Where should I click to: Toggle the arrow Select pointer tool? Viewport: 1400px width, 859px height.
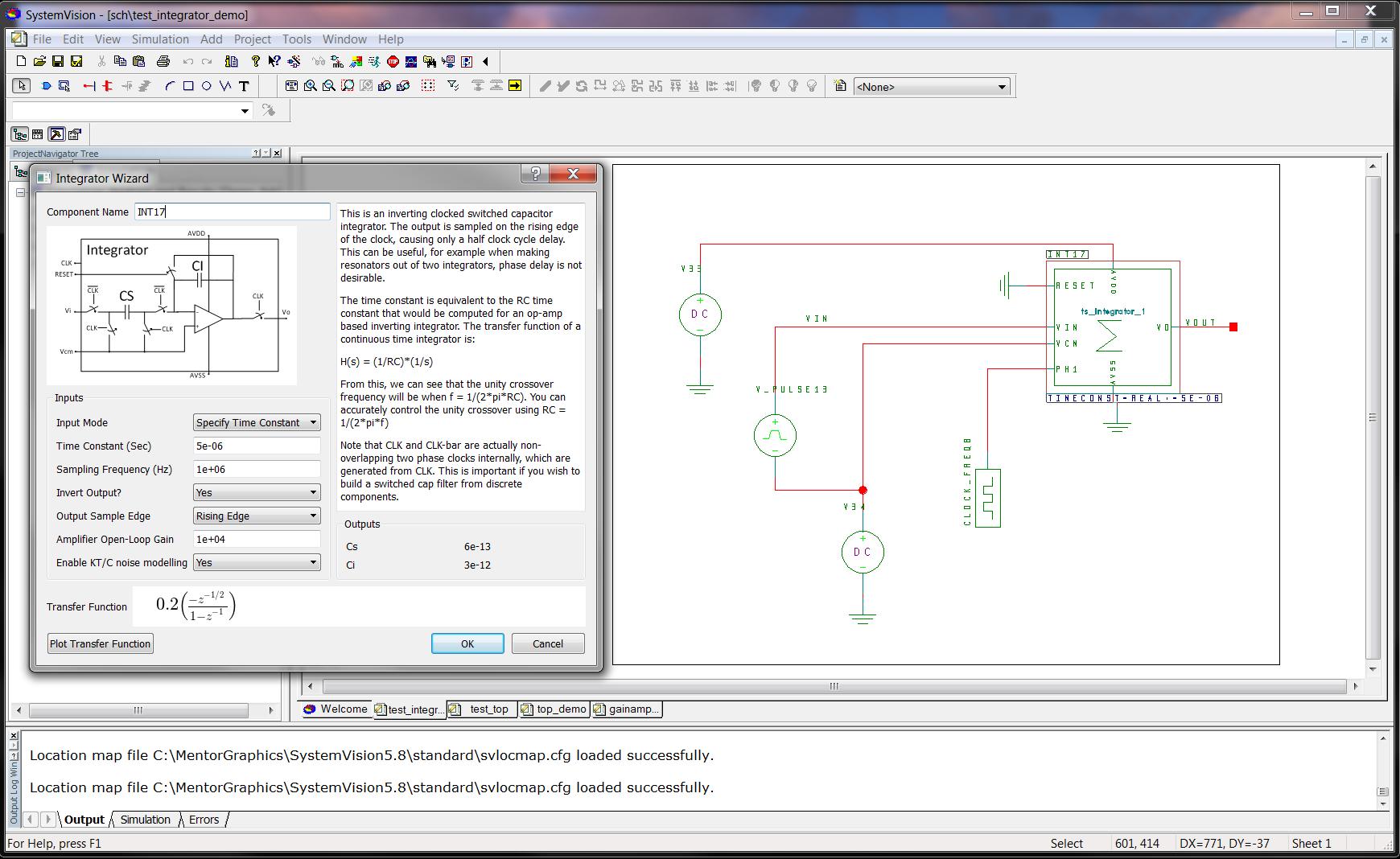click(x=22, y=86)
